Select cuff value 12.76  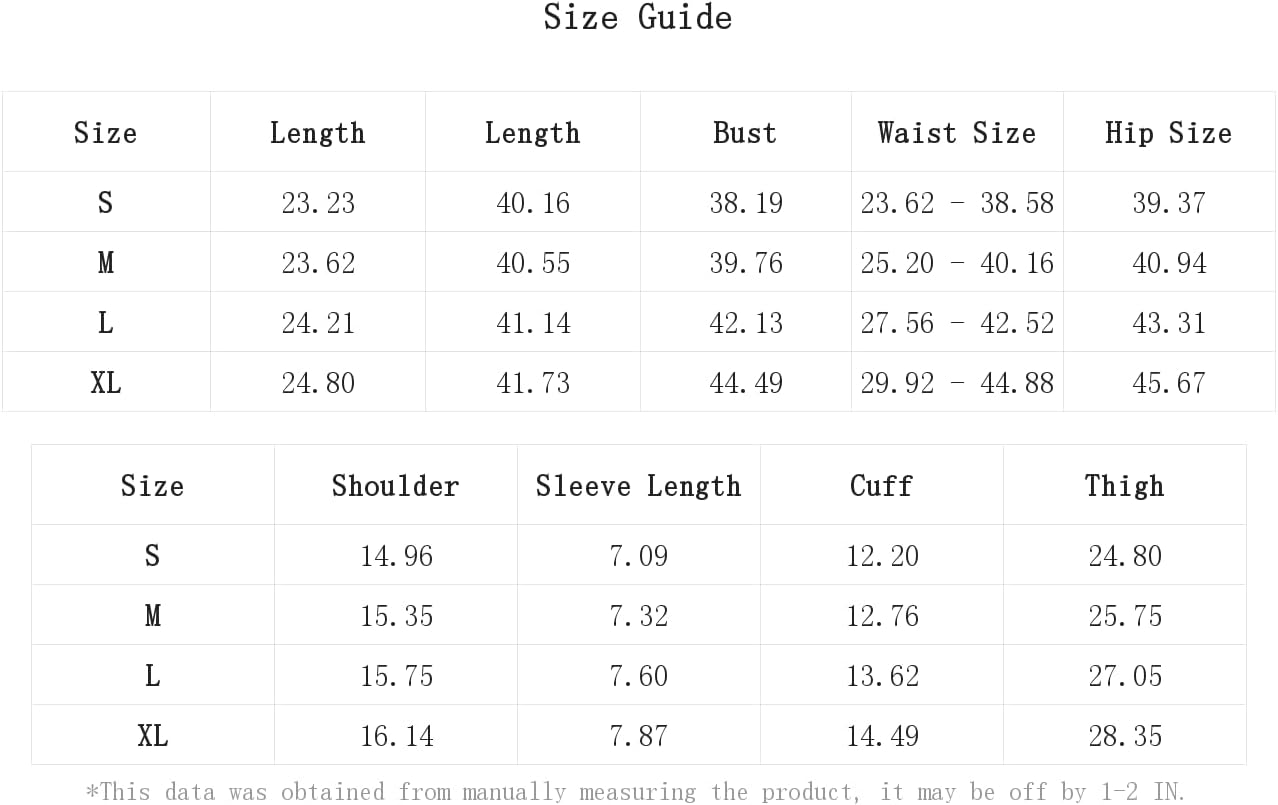coord(882,616)
